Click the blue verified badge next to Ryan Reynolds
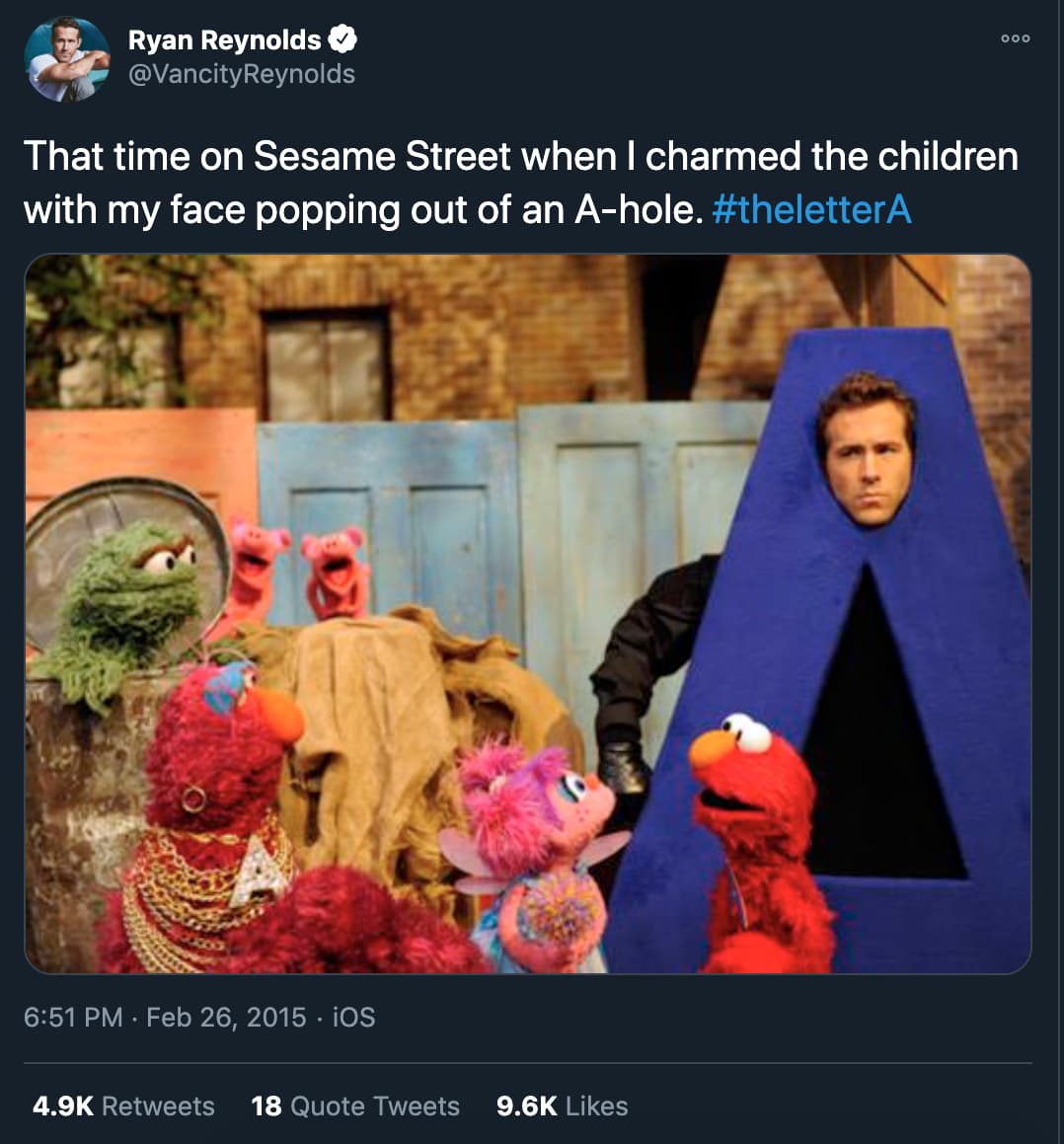Image resolution: width=1064 pixels, height=1144 pixels. pos(342,38)
